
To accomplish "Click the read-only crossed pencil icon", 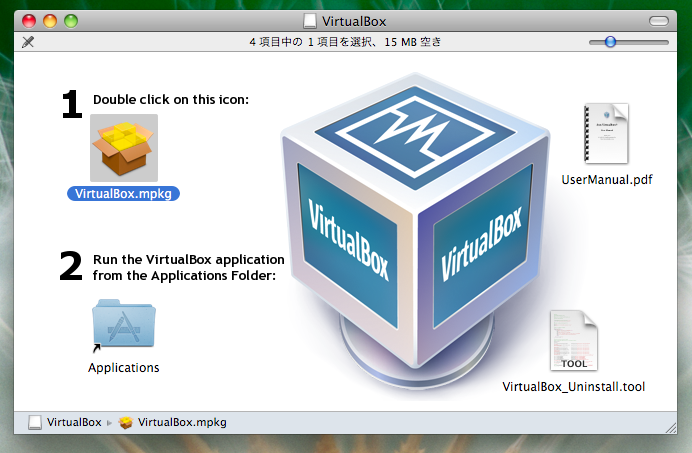I will (x=27, y=42).
